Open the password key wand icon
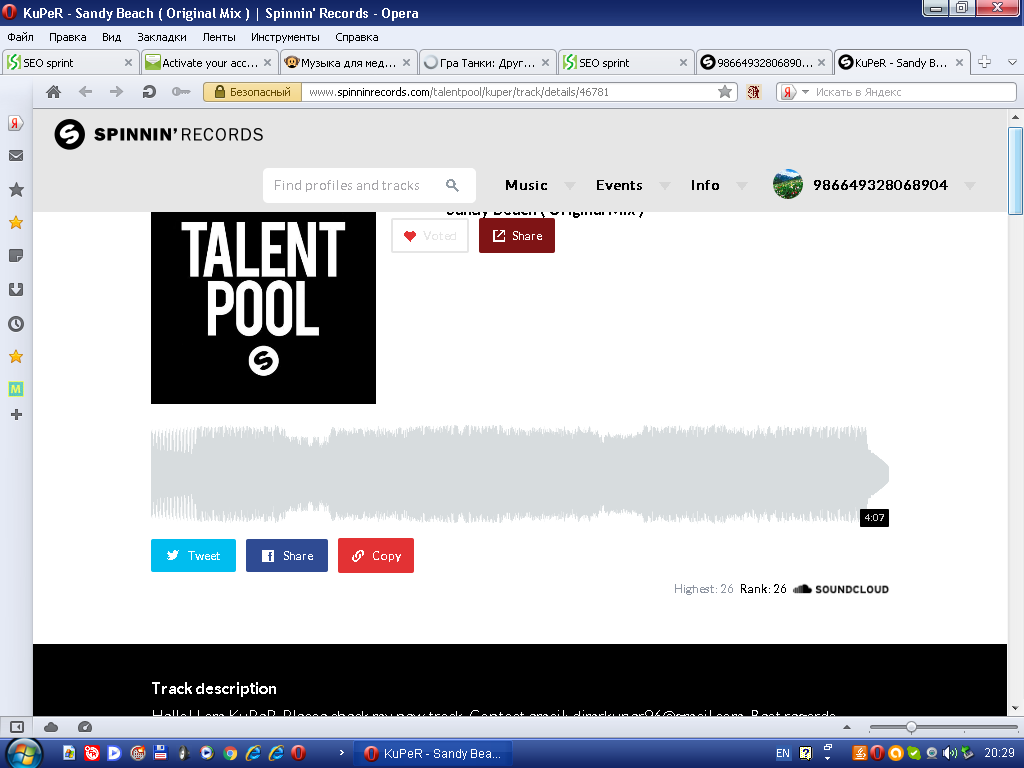Image resolution: width=1024 pixels, height=768 pixels. [x=181, y=92]
